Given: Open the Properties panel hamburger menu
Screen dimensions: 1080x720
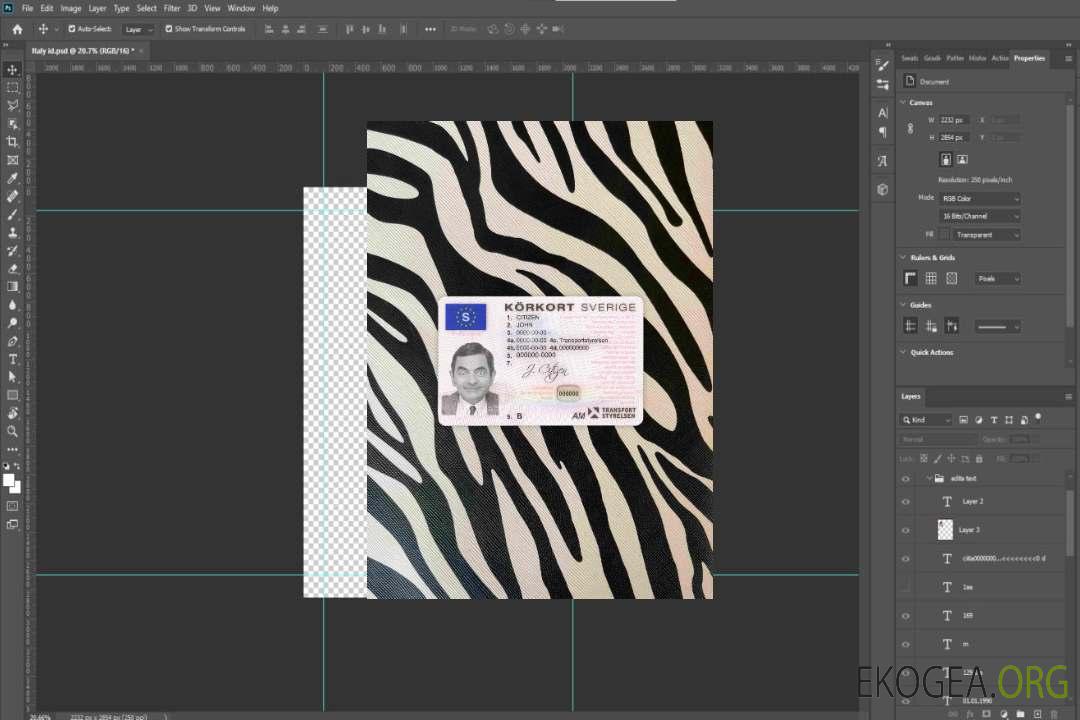Looking at the screenshot, I should click(x=1068, y=59).
